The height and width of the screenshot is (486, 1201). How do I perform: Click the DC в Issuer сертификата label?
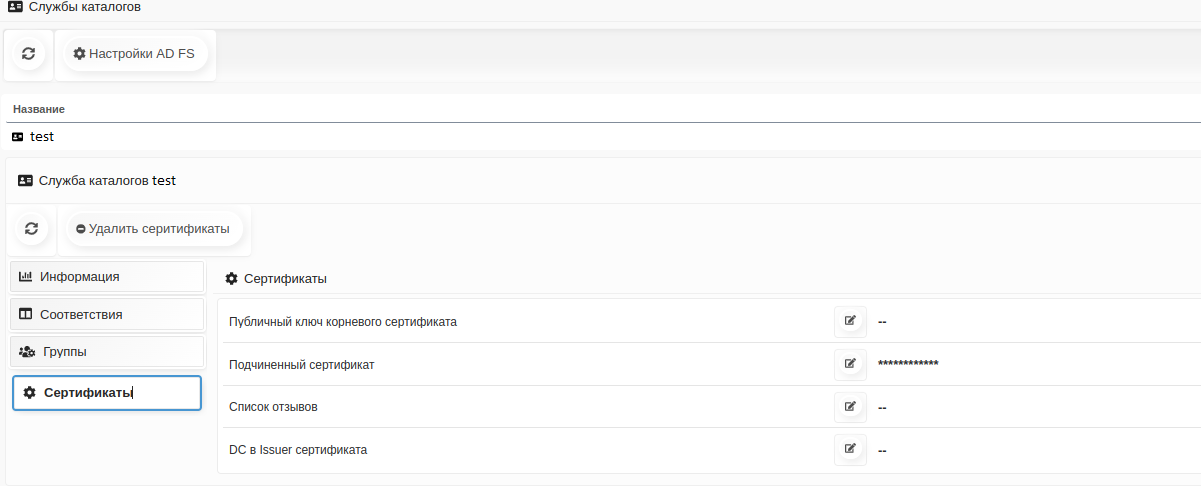click(x=298, y=450)
